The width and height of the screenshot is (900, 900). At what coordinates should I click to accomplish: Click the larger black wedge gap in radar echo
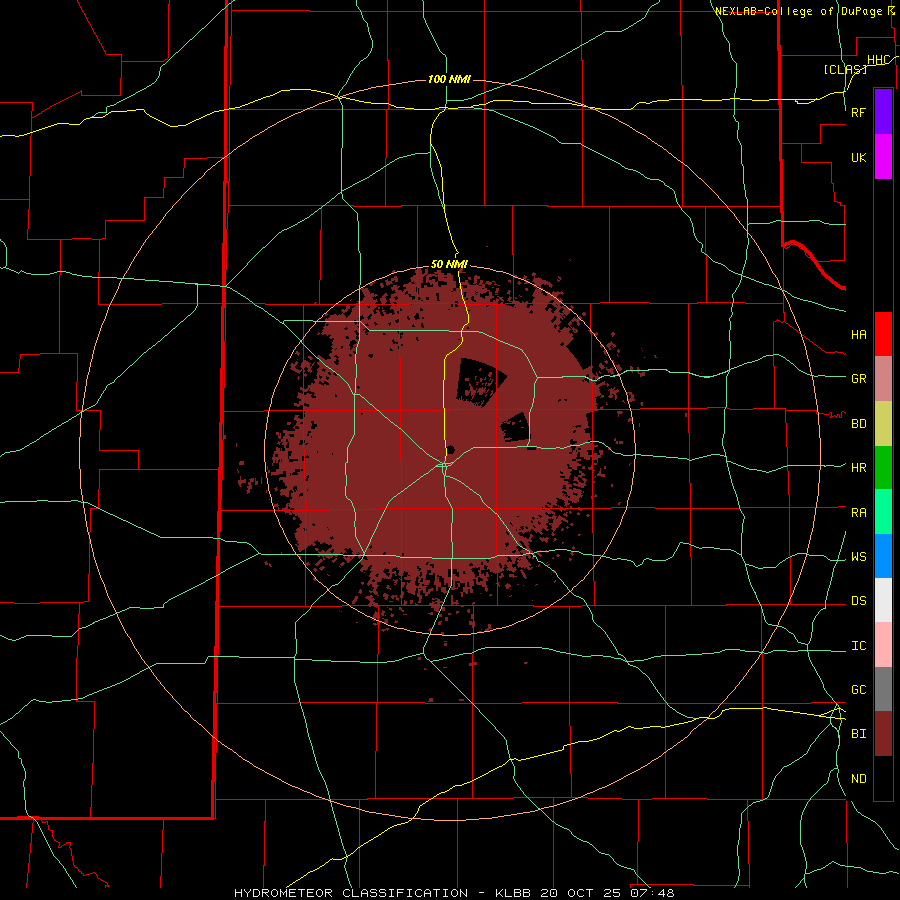point(479,381)
